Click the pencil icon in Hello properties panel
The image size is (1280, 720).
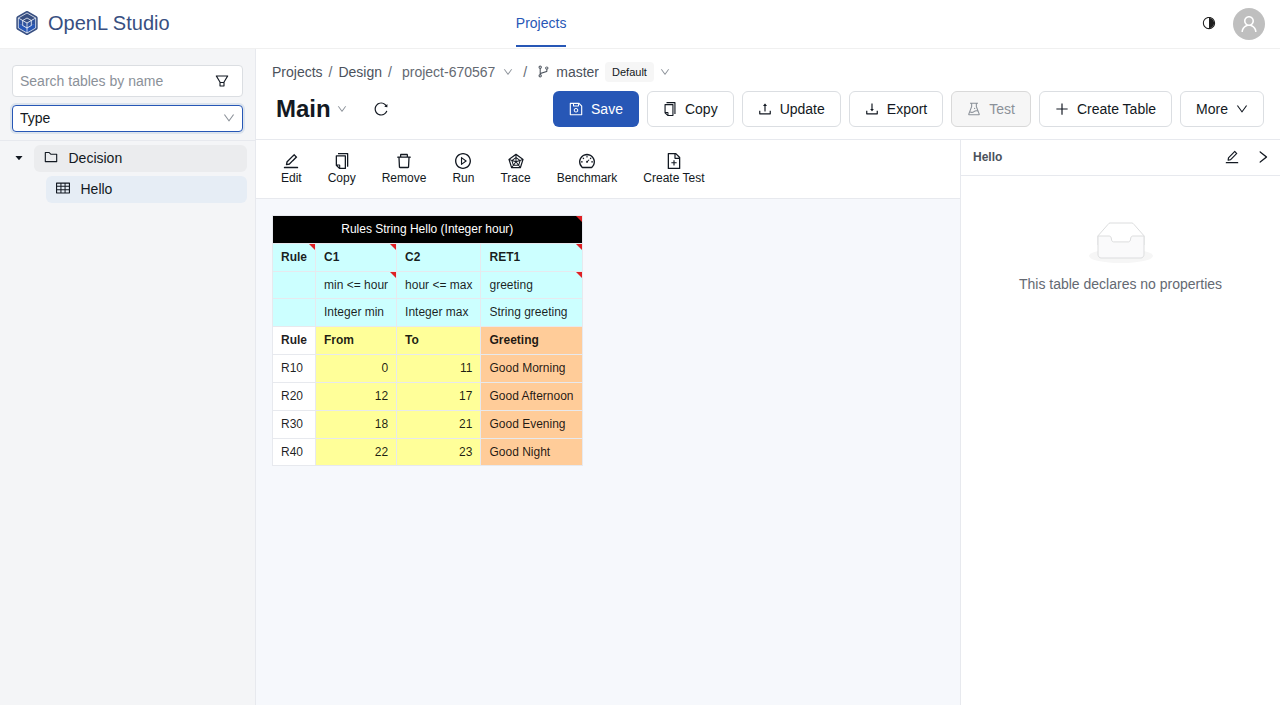click(x=1232, y=157)
